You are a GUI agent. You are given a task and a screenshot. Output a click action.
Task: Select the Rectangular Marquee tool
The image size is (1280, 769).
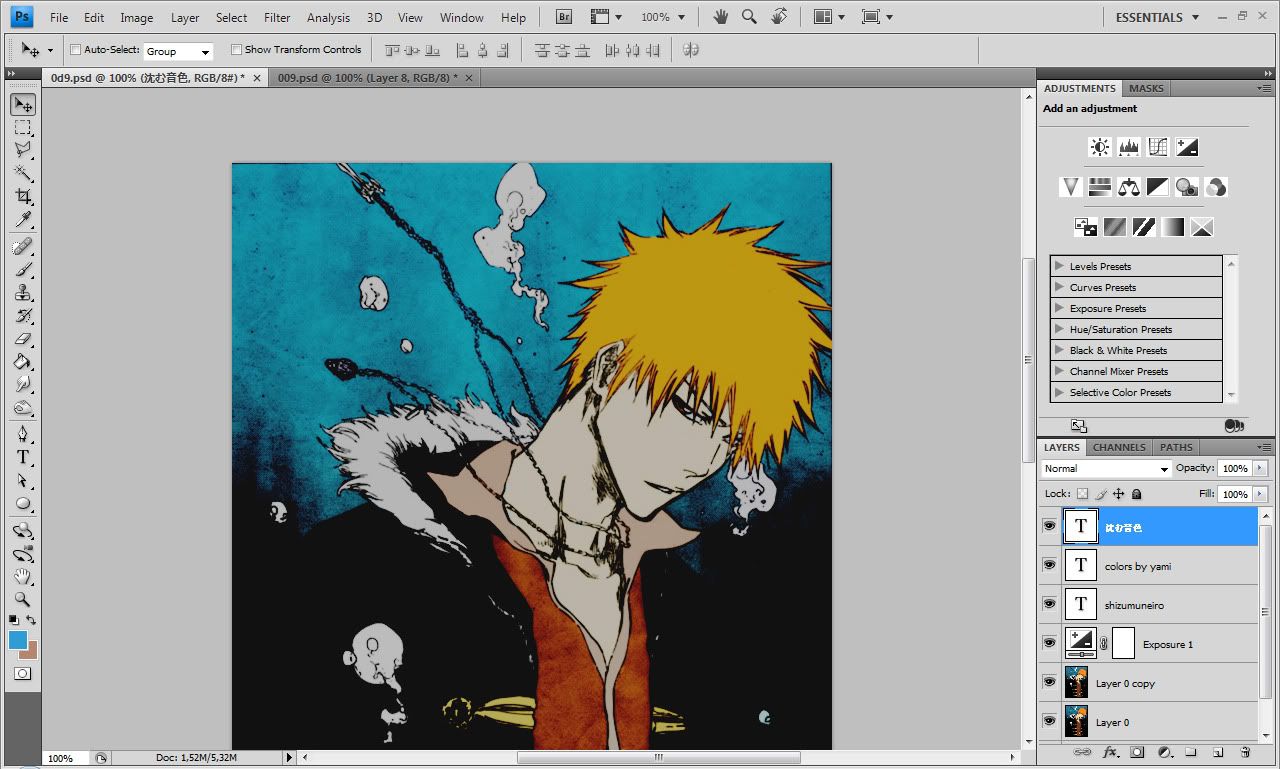click(22, 127)
